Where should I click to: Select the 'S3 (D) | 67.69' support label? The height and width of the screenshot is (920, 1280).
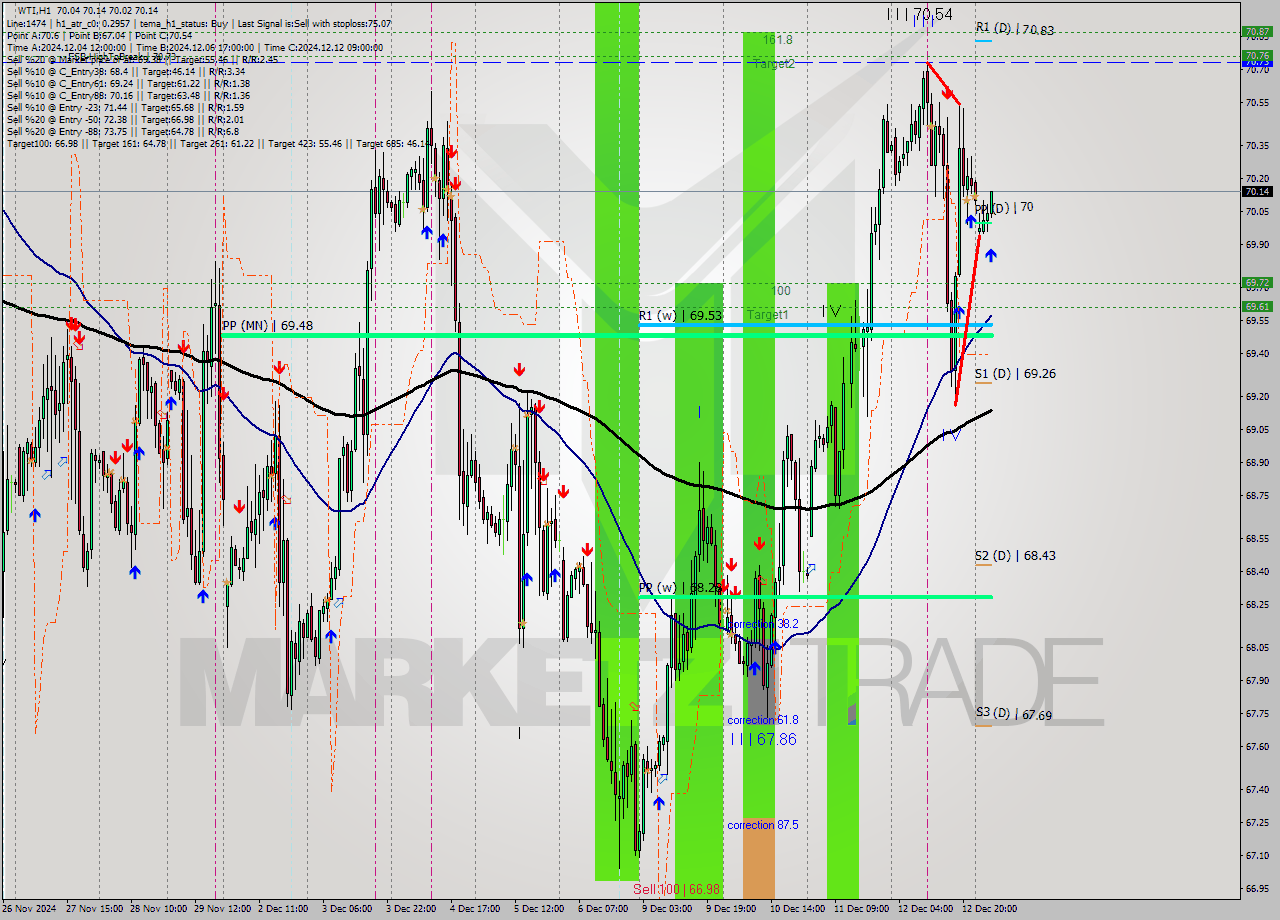[x=1014, y=715]
